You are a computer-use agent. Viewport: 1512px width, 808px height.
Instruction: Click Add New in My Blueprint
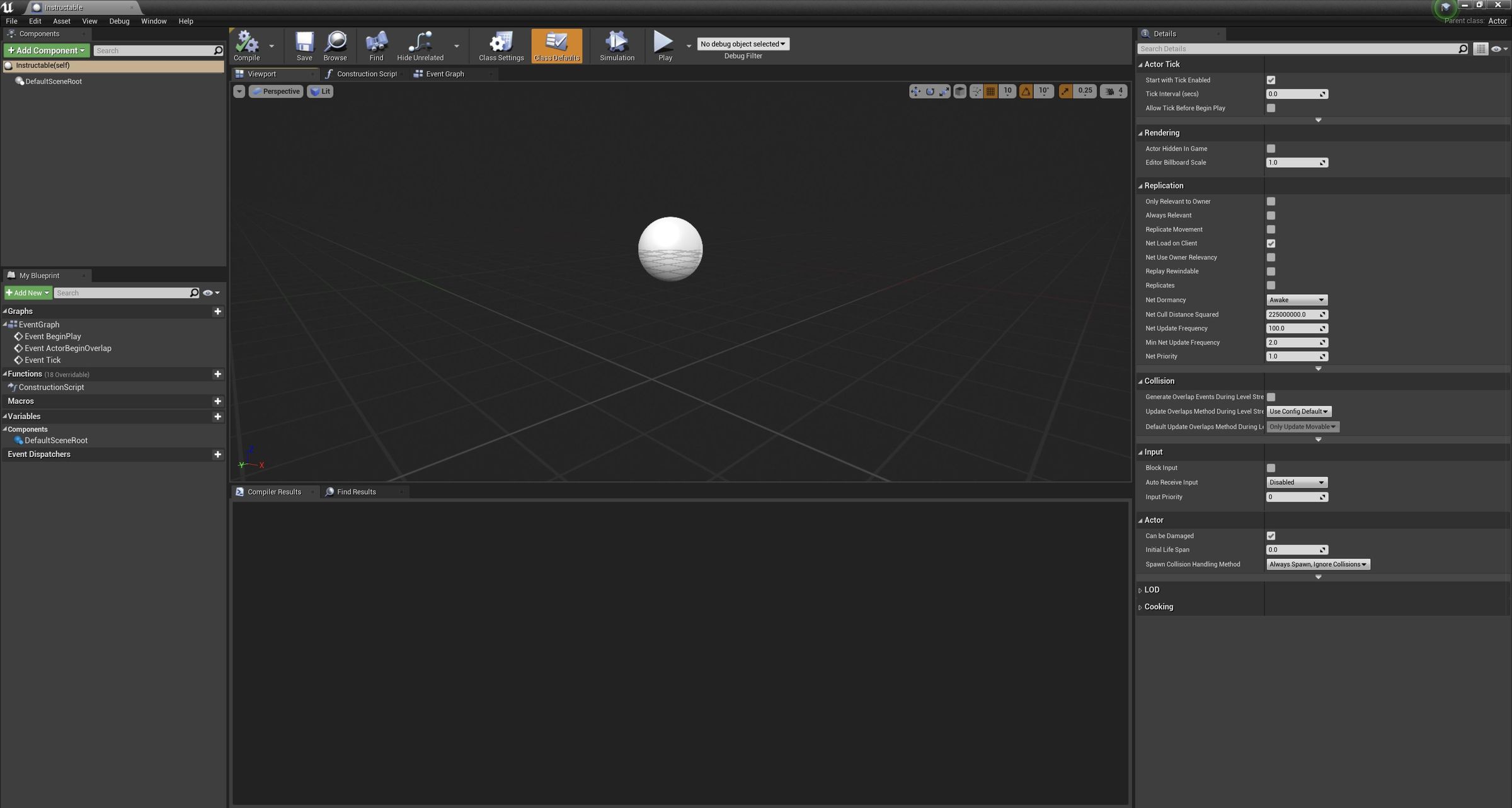click(28, 293)
